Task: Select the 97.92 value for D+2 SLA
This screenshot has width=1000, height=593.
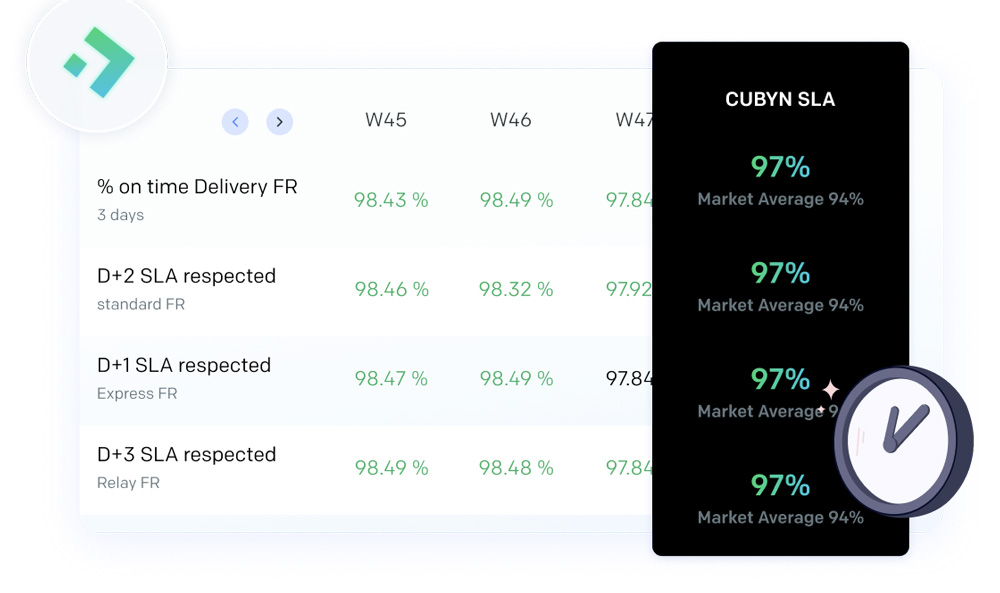Action: (629, 289)
